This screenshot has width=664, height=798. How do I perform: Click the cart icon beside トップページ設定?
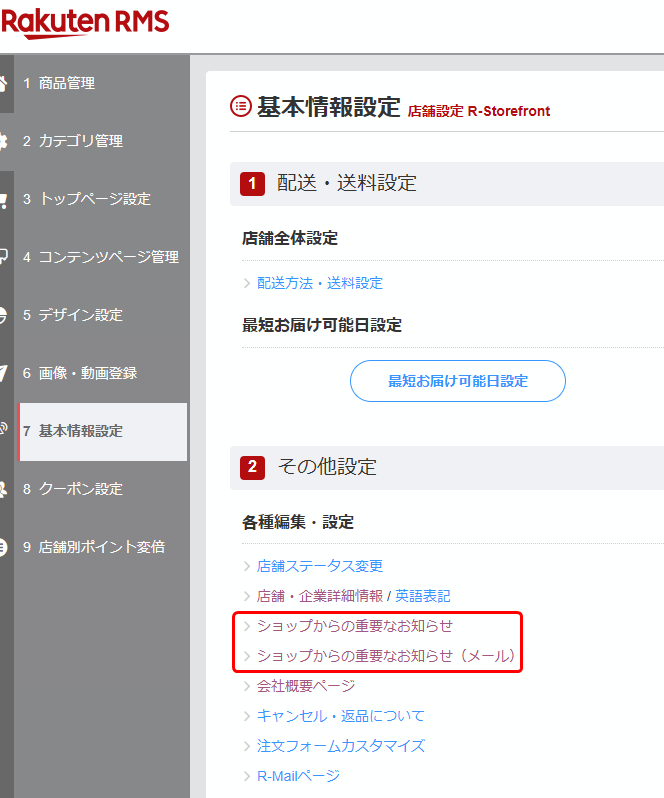[4, 199]
